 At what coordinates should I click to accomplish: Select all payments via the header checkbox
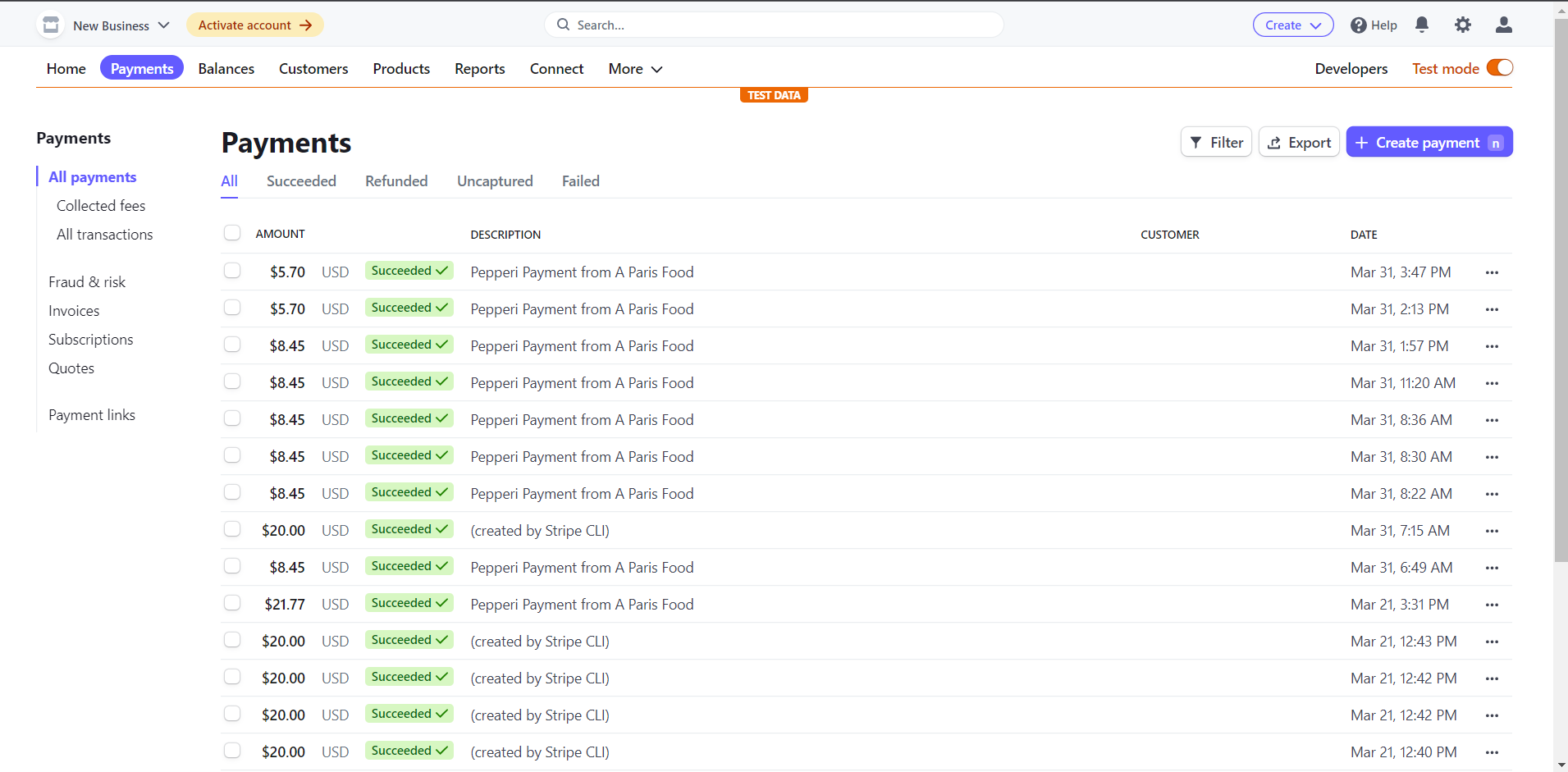pyautogui.click(x=232, y=232)
